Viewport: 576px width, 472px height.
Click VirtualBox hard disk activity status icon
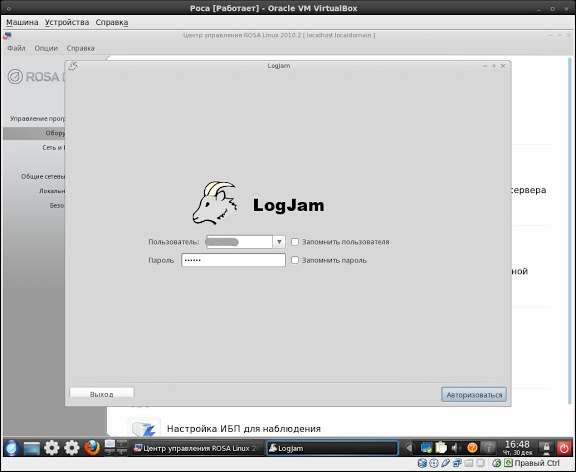coord(422,463)
